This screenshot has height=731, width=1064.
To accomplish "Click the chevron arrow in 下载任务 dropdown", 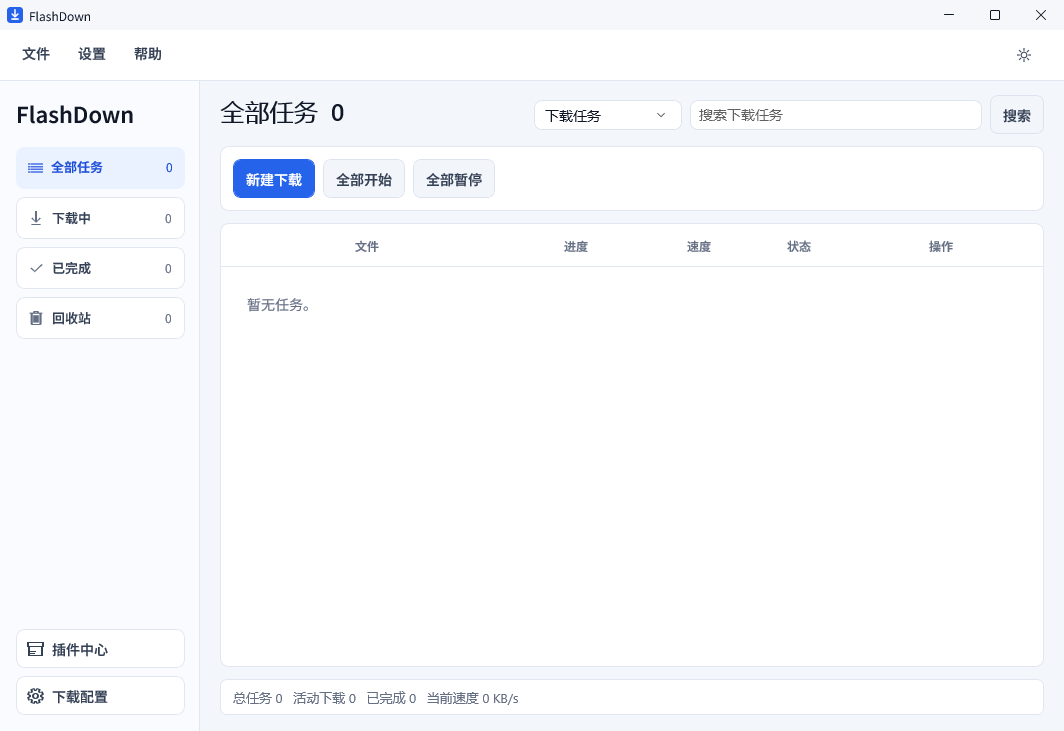I will [x=661, y=115].
